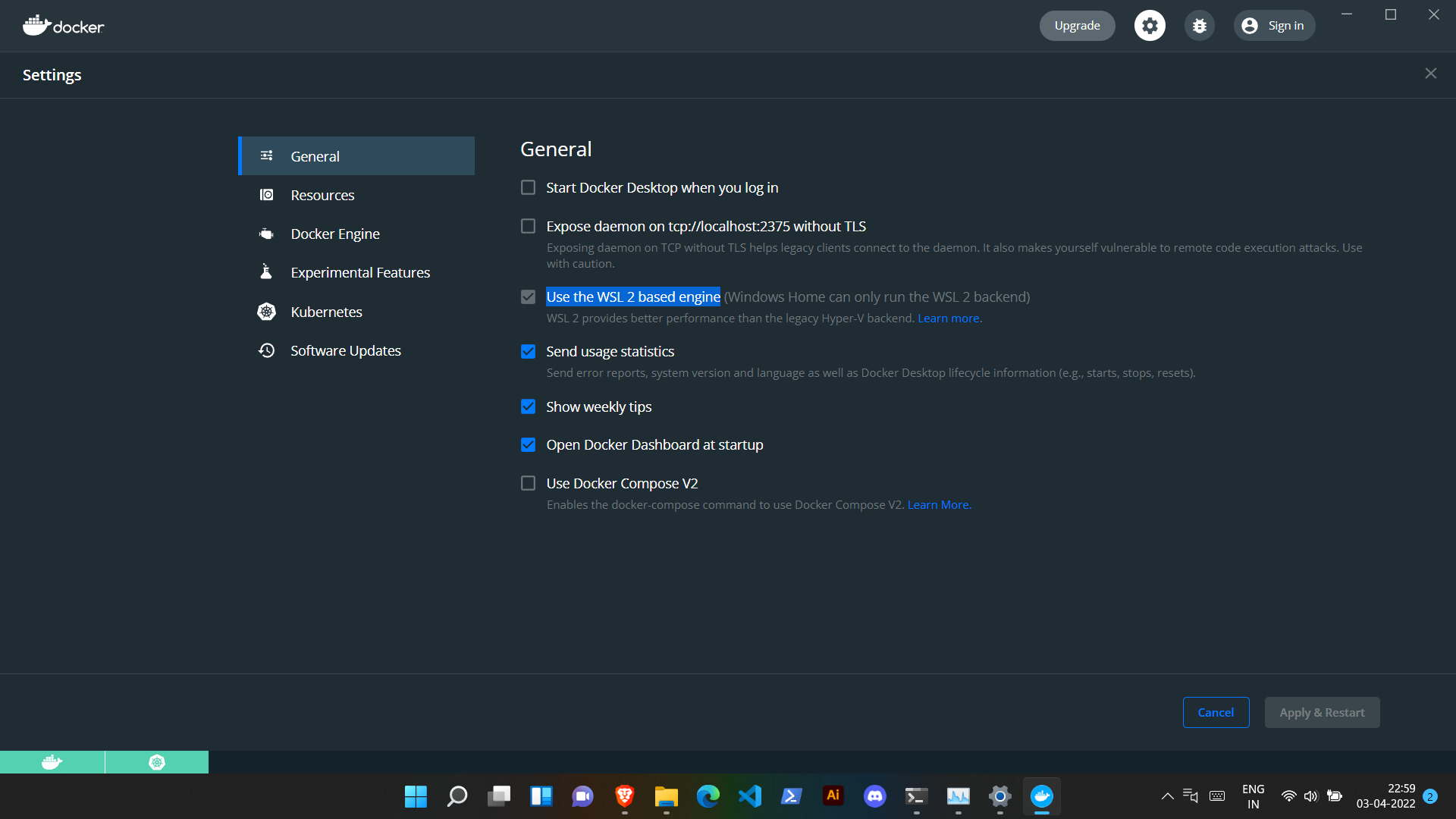The width and height of the screenshot is (1456, 819).
Task: Open the Docker Engine settings section
Action: click(356, 234)
